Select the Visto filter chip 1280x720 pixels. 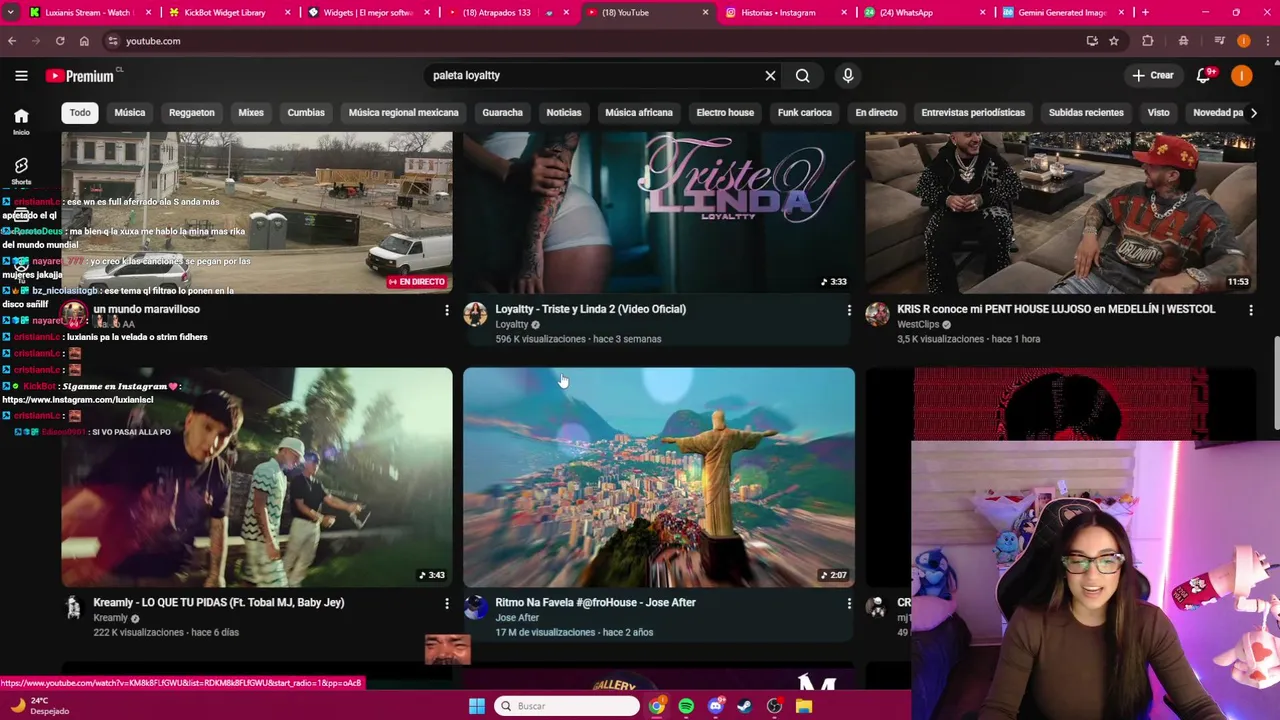click(1158, 112)
